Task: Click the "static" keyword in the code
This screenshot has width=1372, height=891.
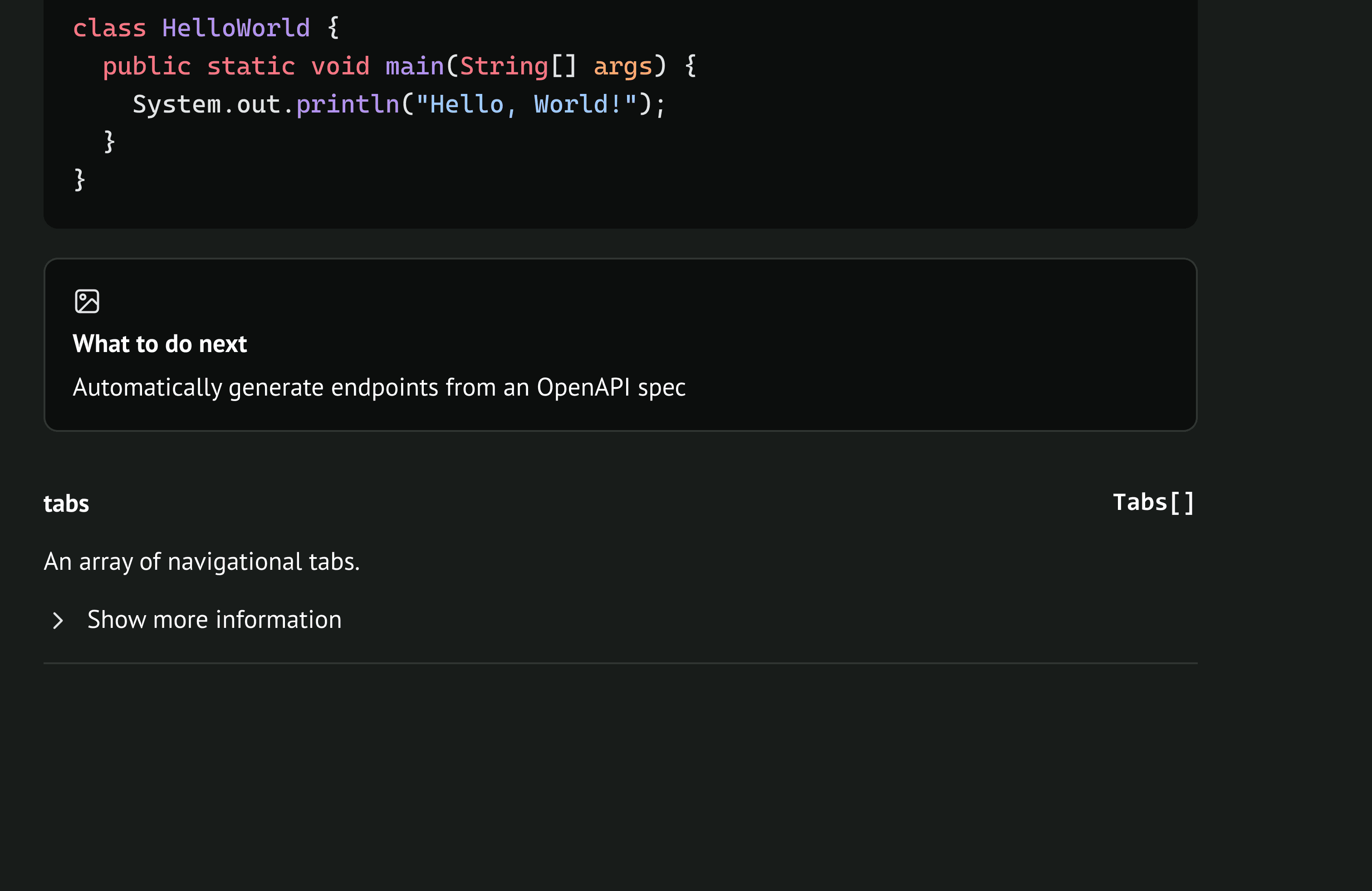Action: point(251,66)
